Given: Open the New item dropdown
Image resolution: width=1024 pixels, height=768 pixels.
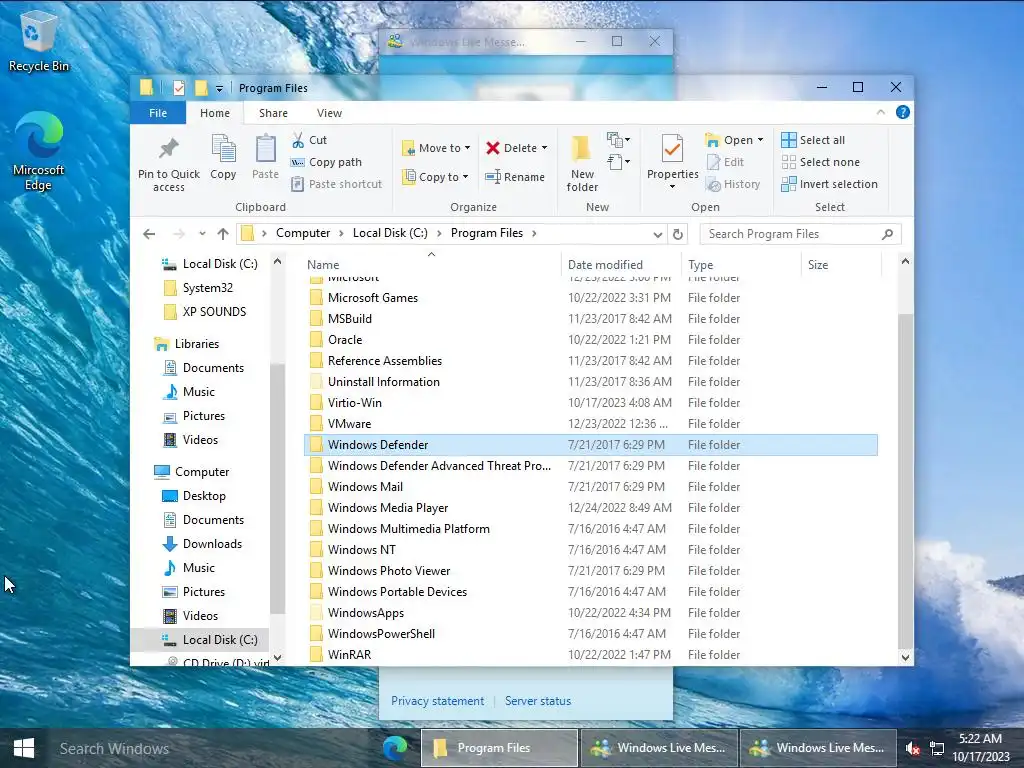Looking at the screenshot, I should (618, 140).
